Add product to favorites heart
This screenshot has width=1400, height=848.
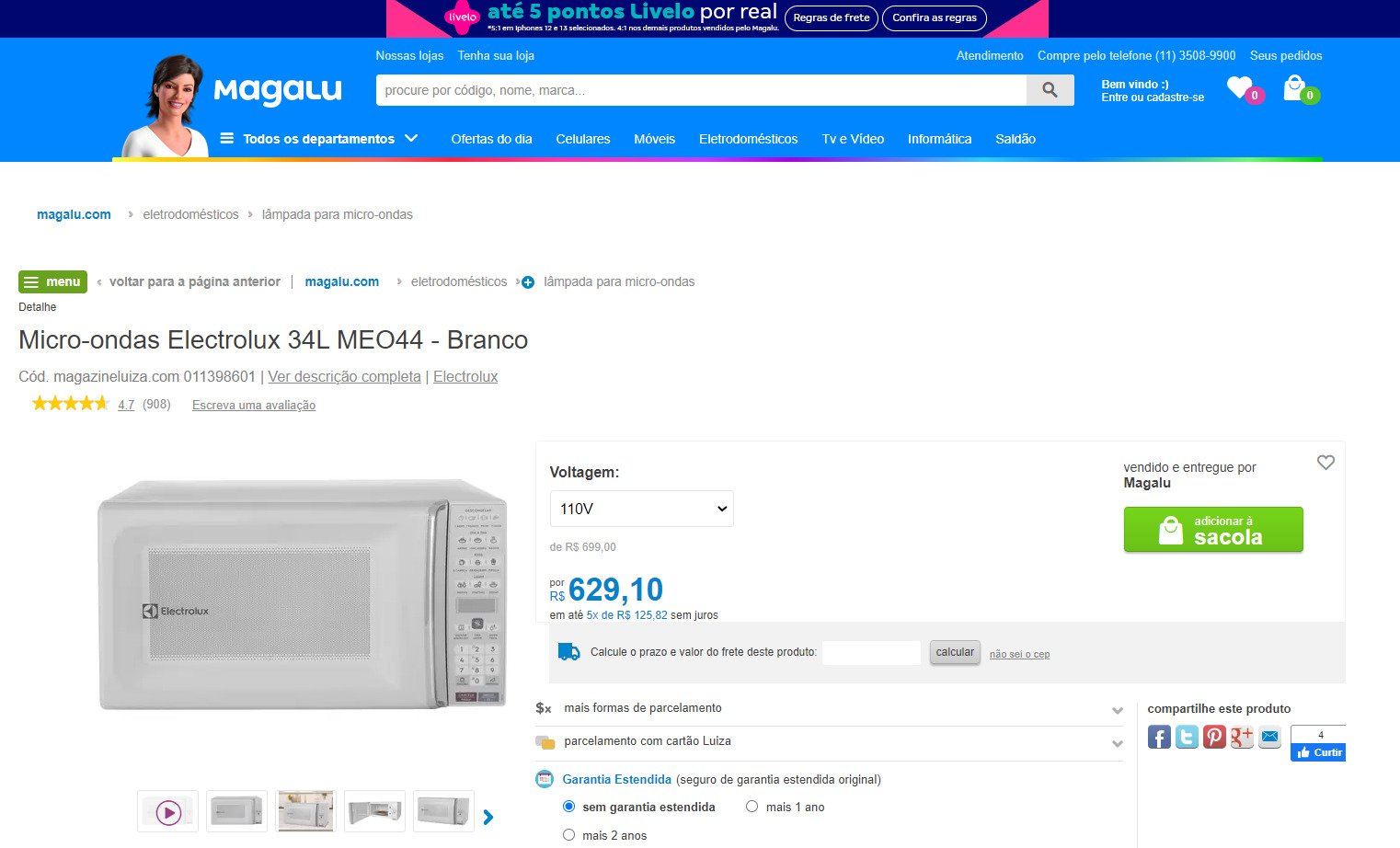[x=1325, y=463]
